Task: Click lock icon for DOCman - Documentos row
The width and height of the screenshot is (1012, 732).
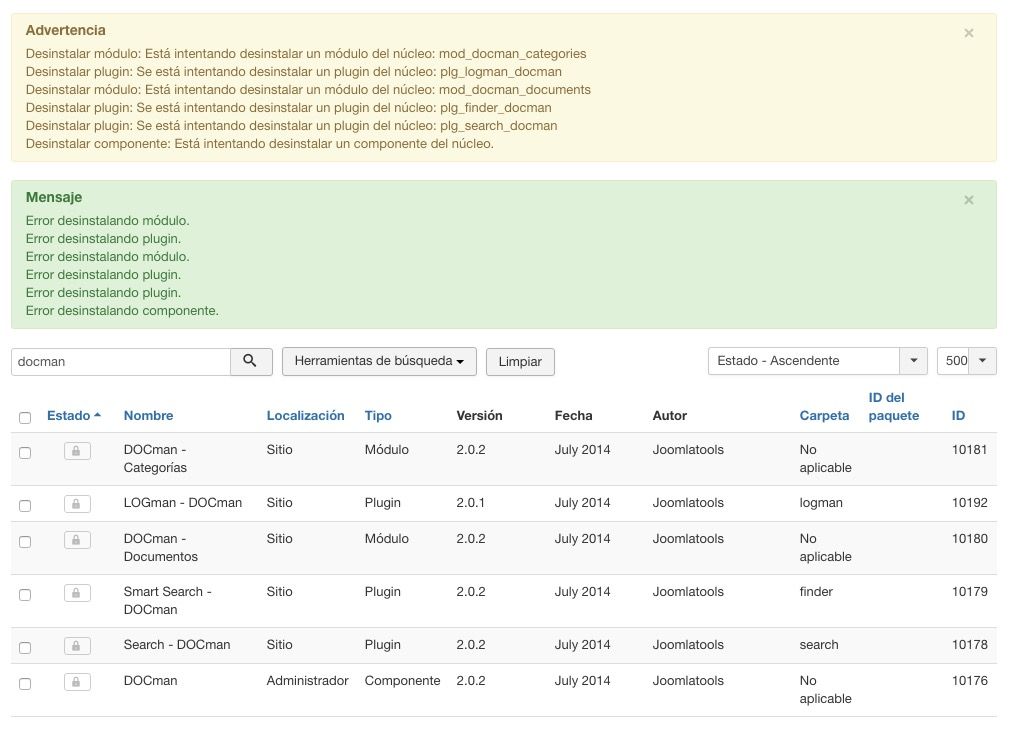Action: (x=77, y=540)
